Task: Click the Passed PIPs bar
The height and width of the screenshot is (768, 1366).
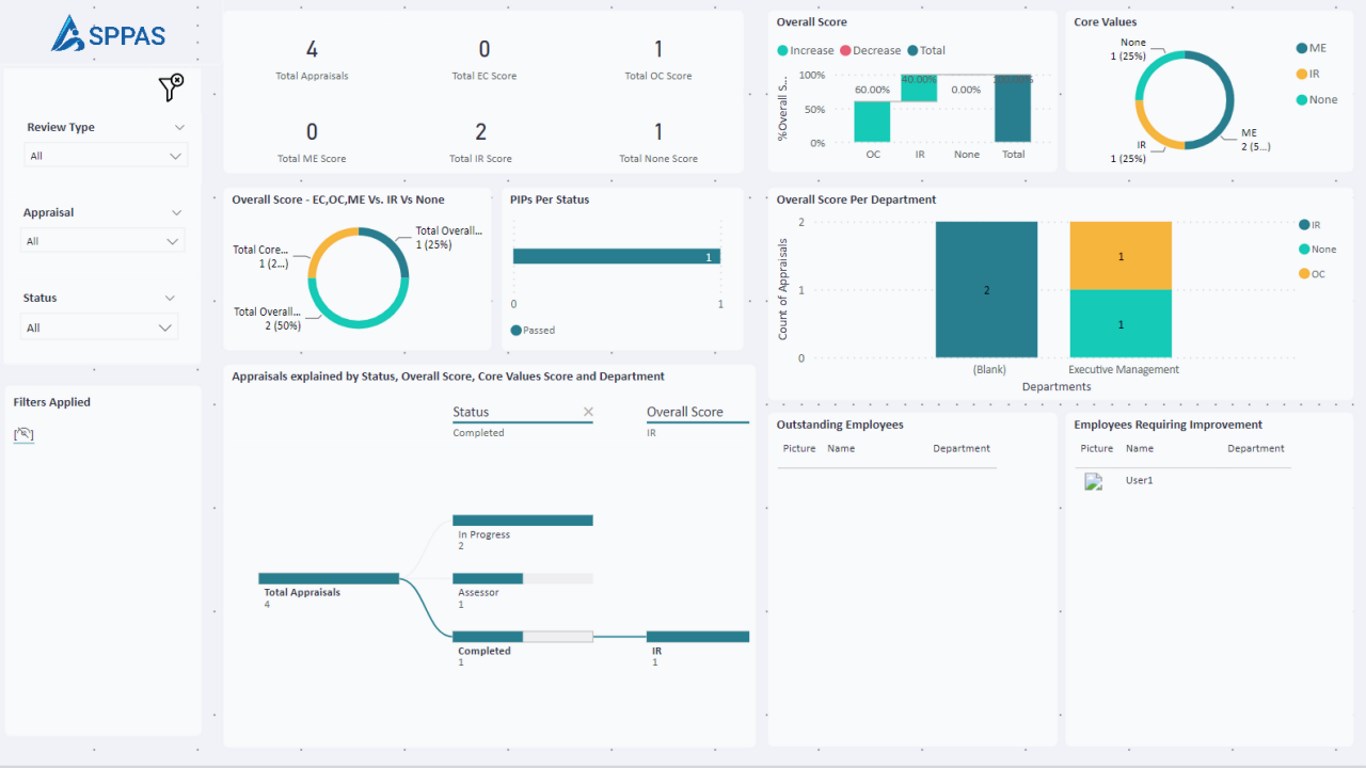Action: 616,257
